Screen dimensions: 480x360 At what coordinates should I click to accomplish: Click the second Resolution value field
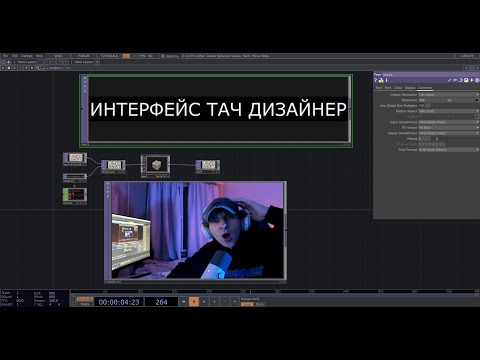[461, 100]
